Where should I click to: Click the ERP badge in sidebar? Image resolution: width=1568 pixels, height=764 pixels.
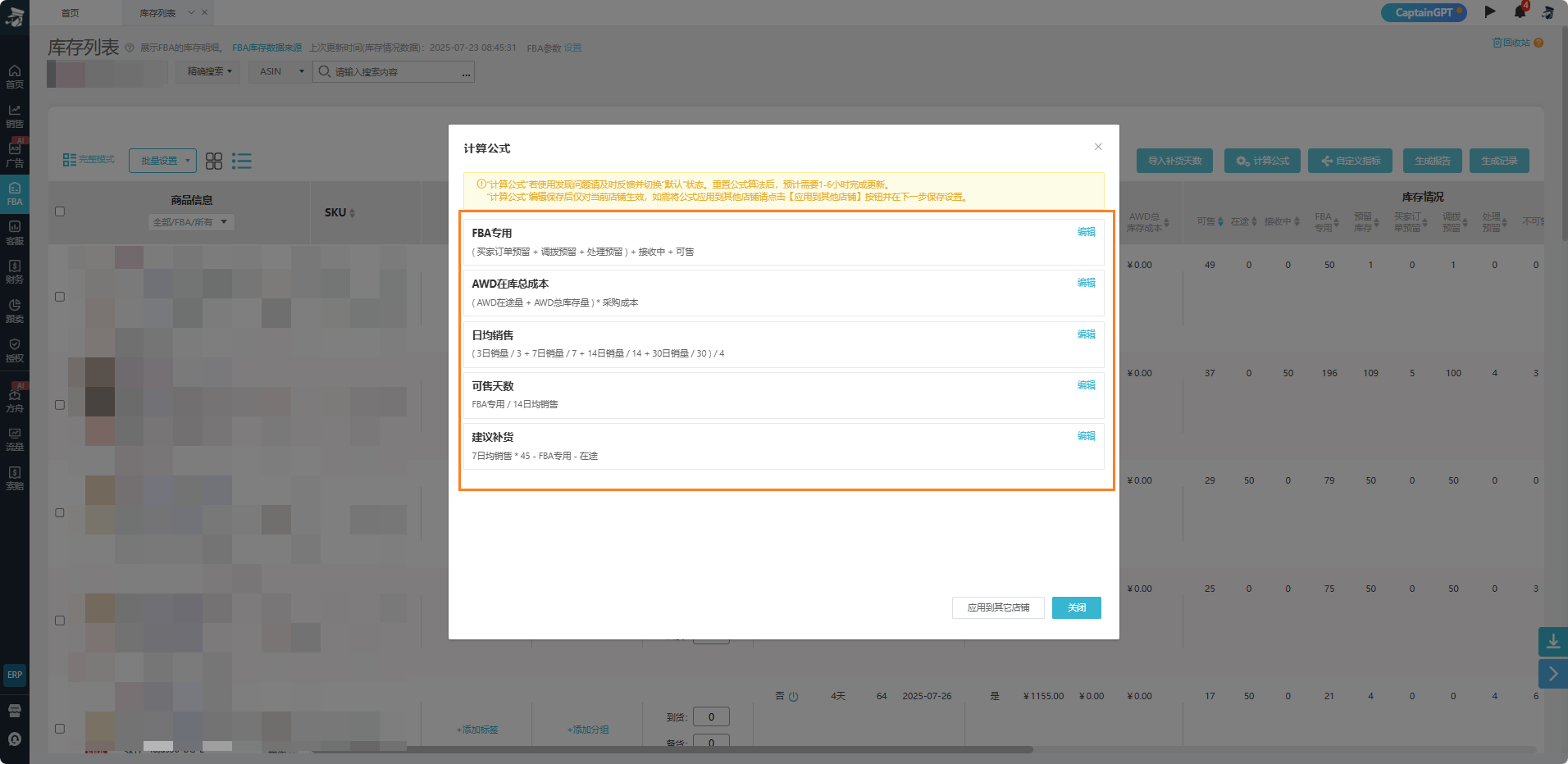pos(15,675)
